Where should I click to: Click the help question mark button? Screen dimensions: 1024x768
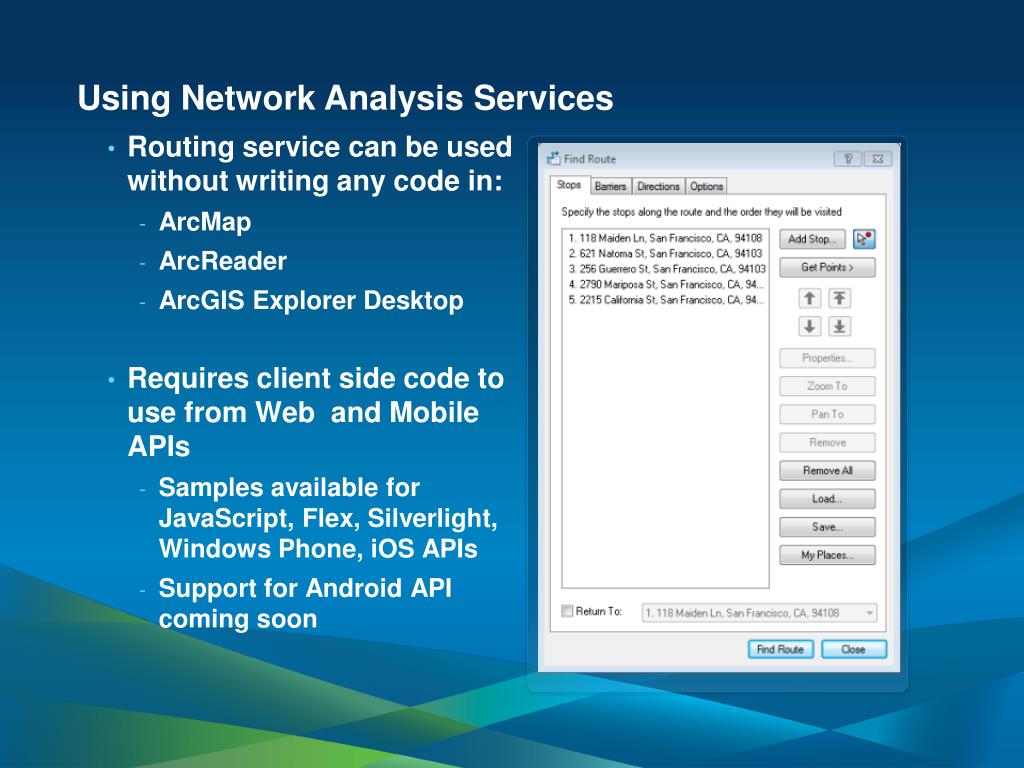click(848, 159)
